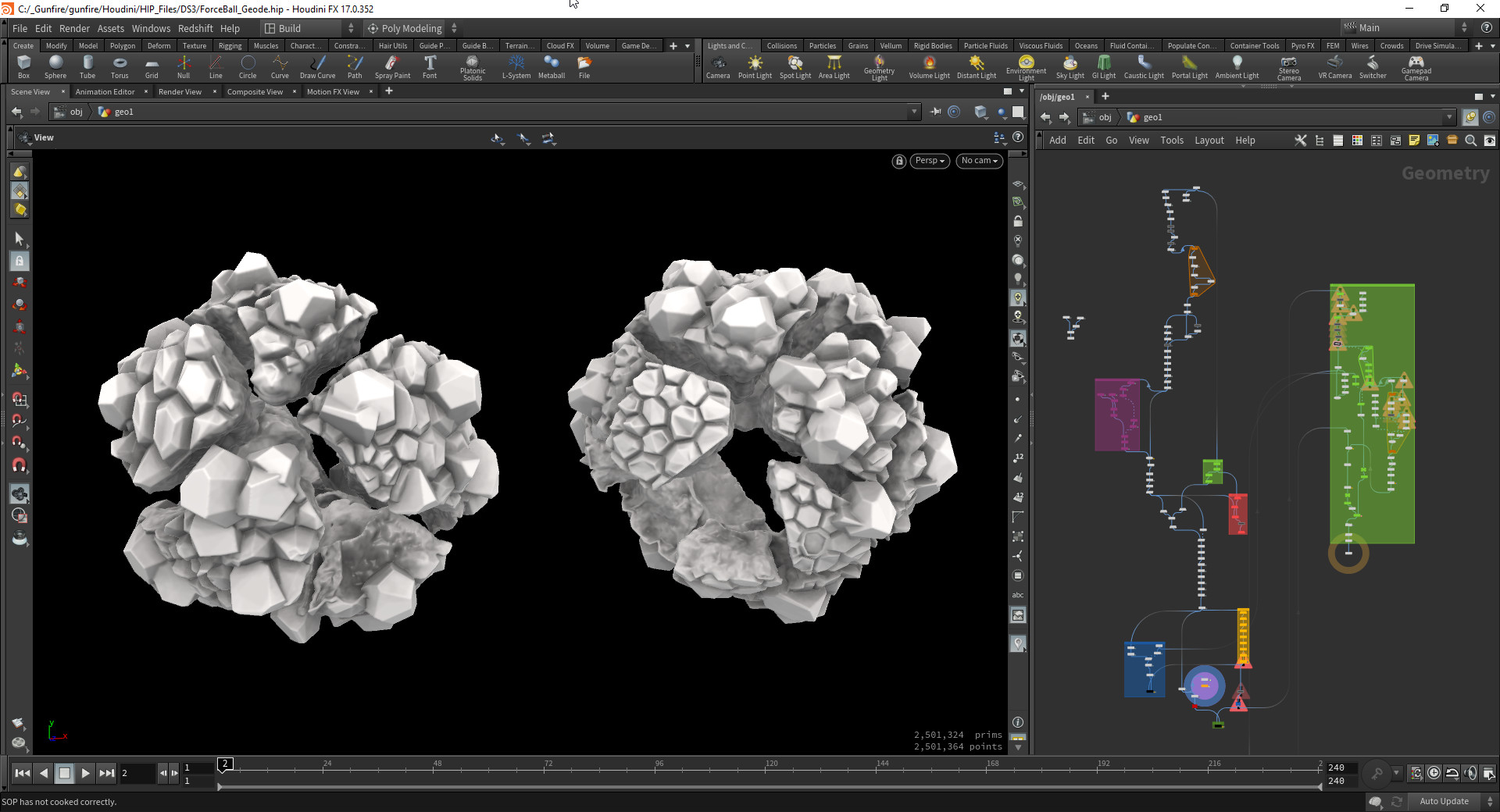
Task: Open the No cam camera selector
Action: click(978, 161)
